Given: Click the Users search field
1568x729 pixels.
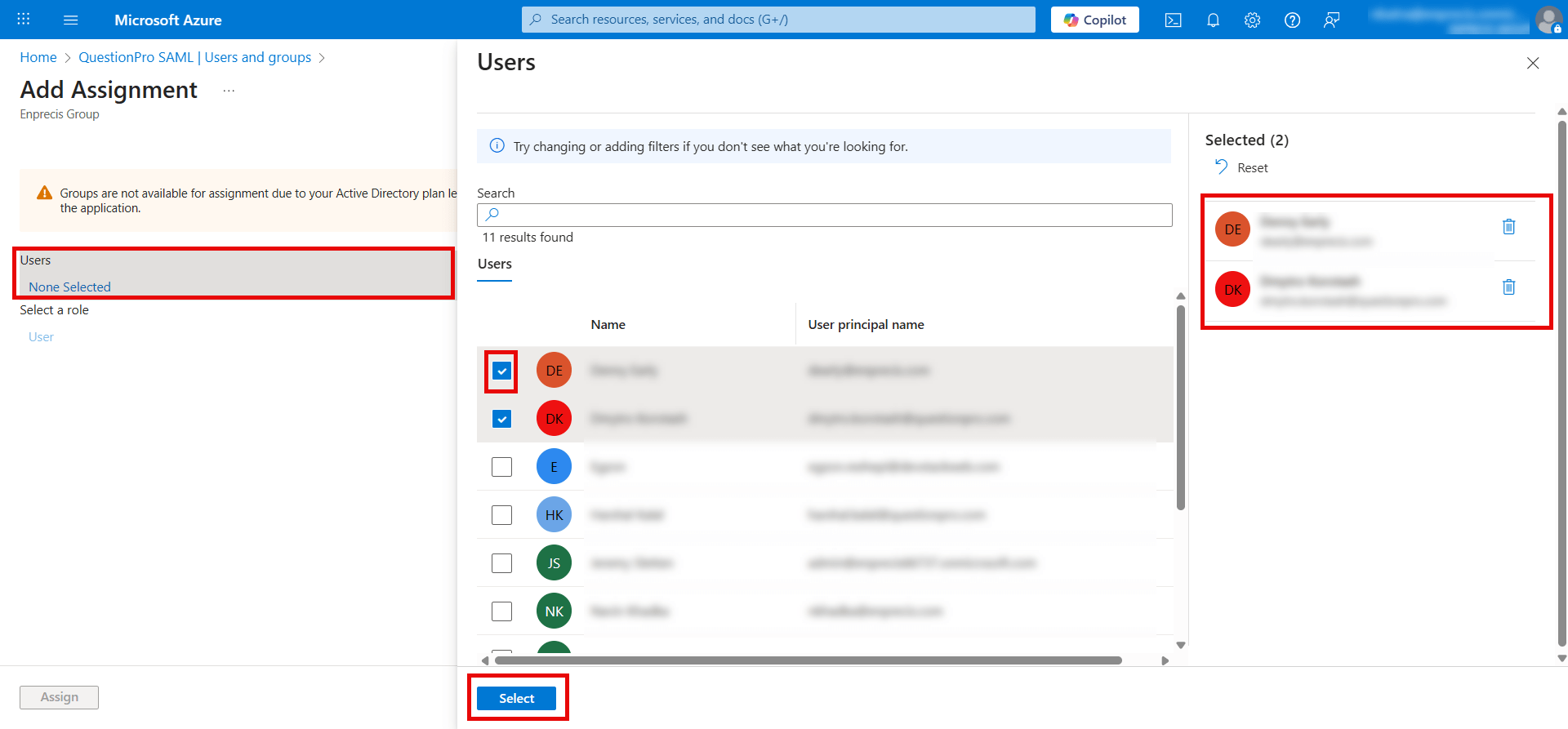Looking at the screenshot, I should (x=825, y=215).
